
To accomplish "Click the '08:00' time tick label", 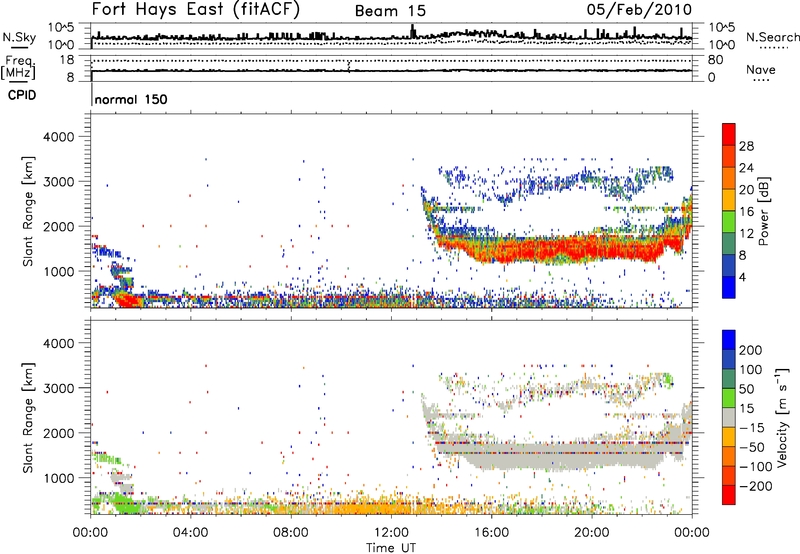I will (x=291, y=533).
